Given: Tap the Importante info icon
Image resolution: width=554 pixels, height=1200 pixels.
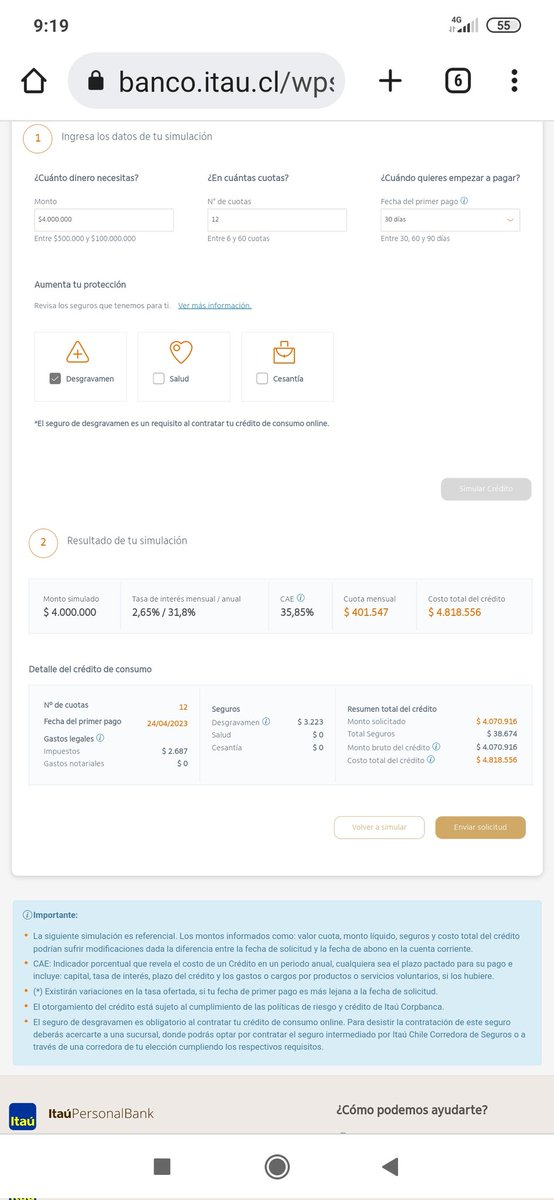Looking at the screenshot, I should [x=27, y=915].
